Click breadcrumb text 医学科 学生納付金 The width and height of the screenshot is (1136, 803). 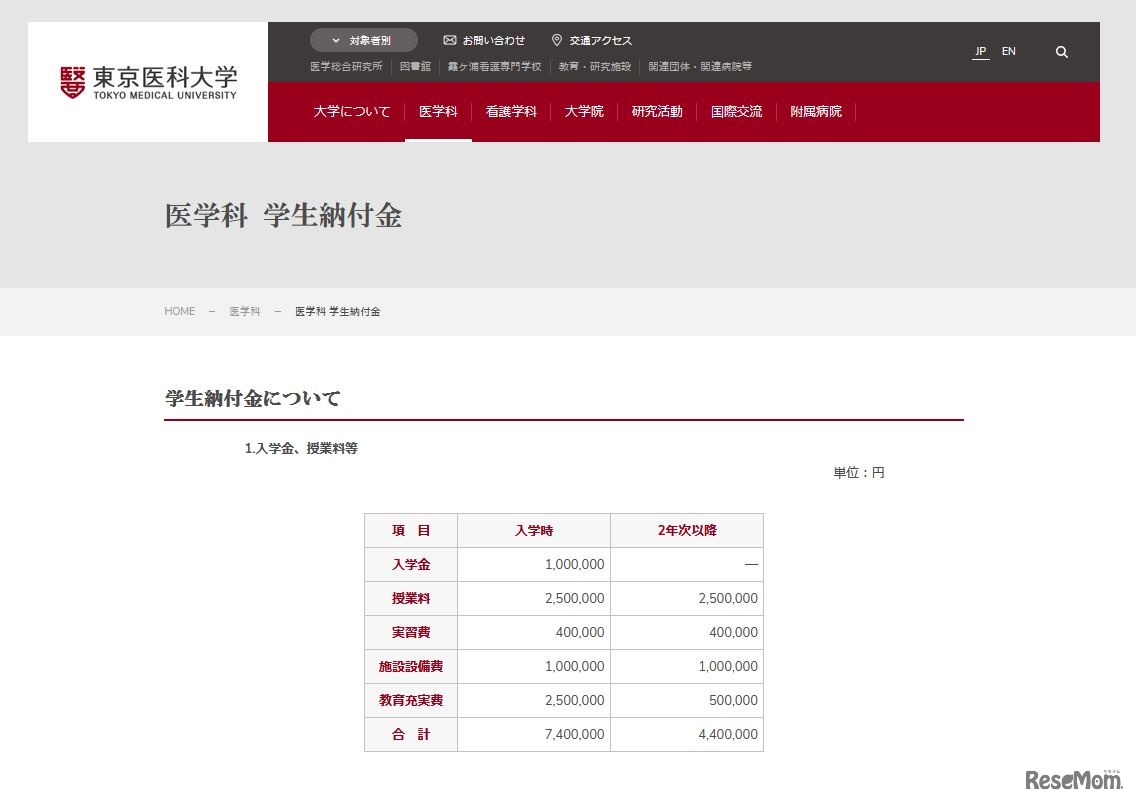pos(338,312)
